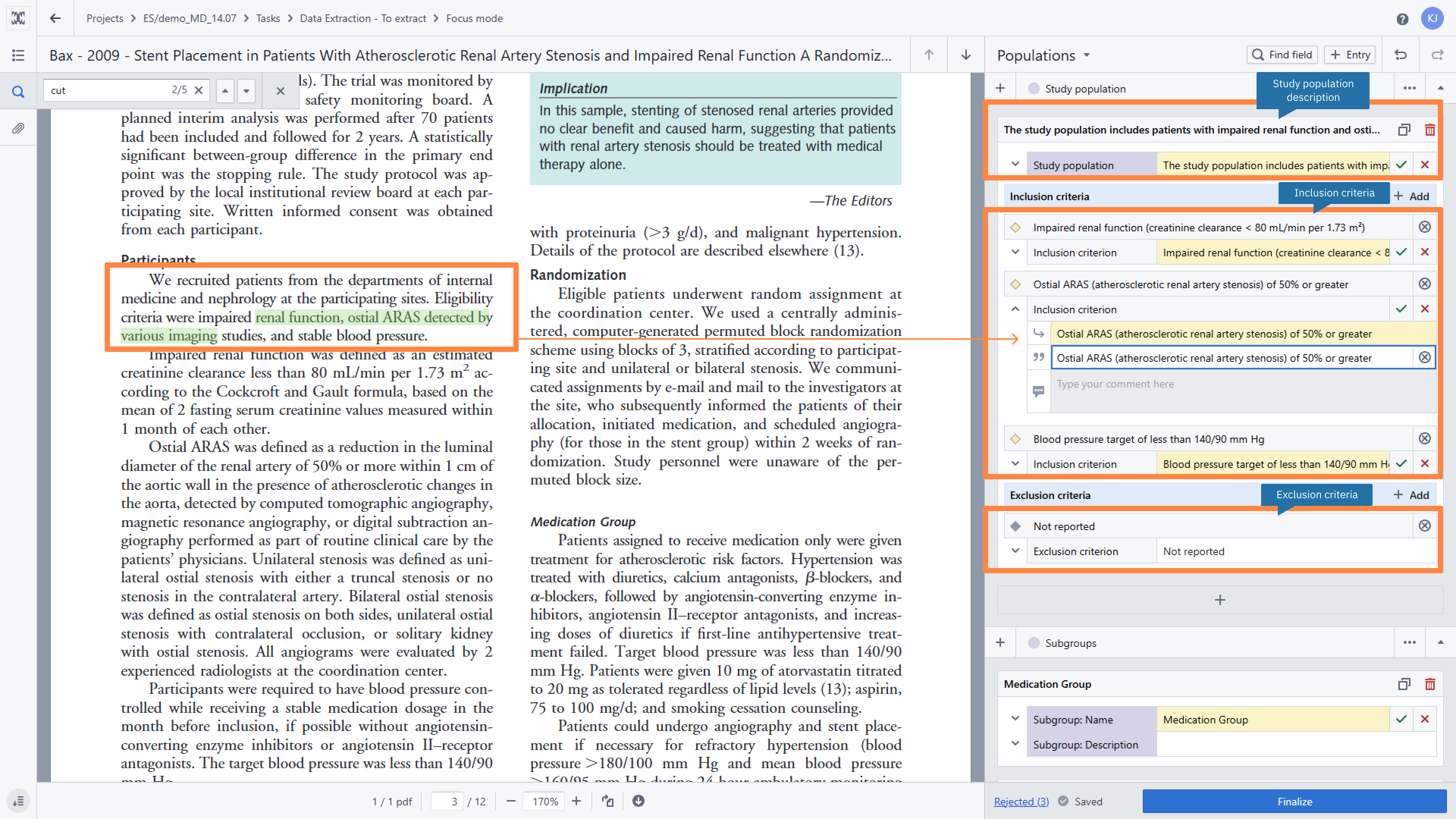Image resolution: width=1456 pixels, height=819 pixels.
Task: Collapse the Subgroups section
Action: pos(1441,643)
